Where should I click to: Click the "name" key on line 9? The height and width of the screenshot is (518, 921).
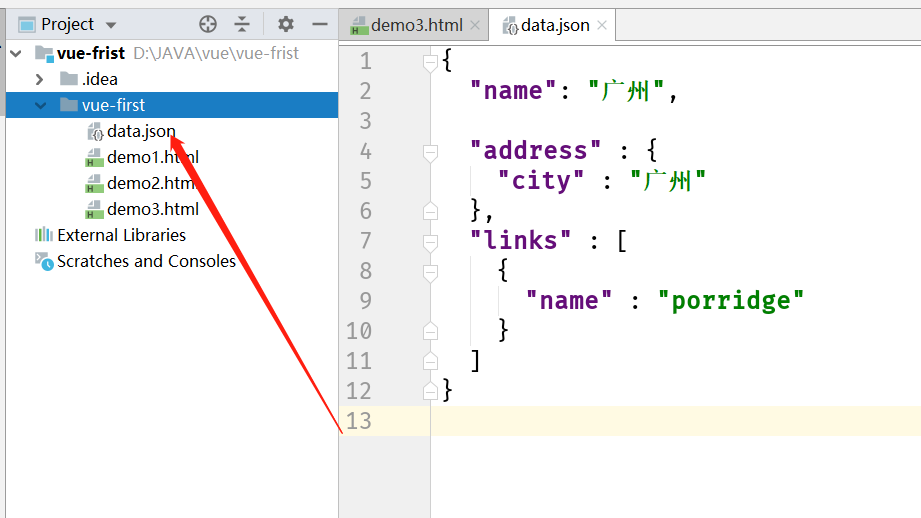(x=569, y=301)
